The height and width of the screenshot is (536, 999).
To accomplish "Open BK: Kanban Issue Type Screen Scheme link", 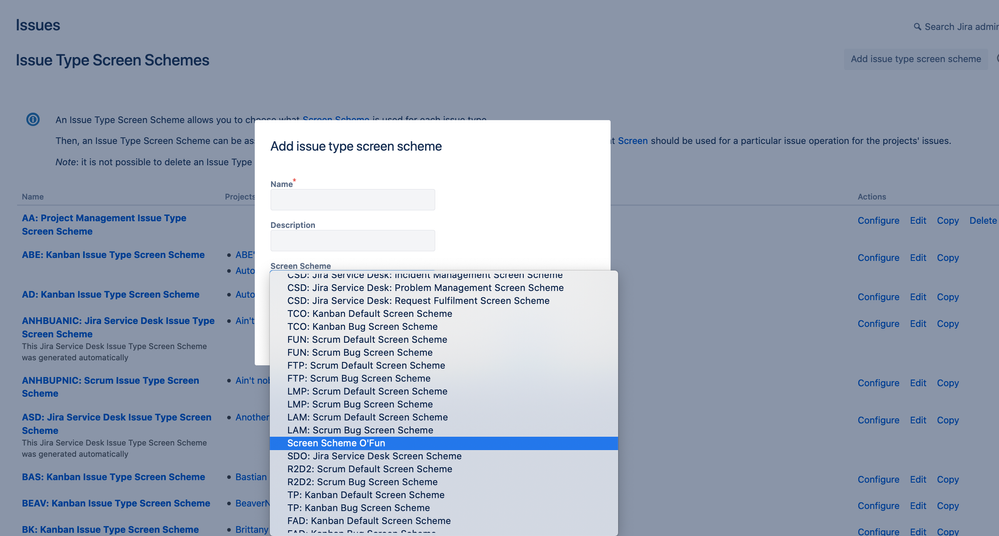I will [x=110, y=530].
